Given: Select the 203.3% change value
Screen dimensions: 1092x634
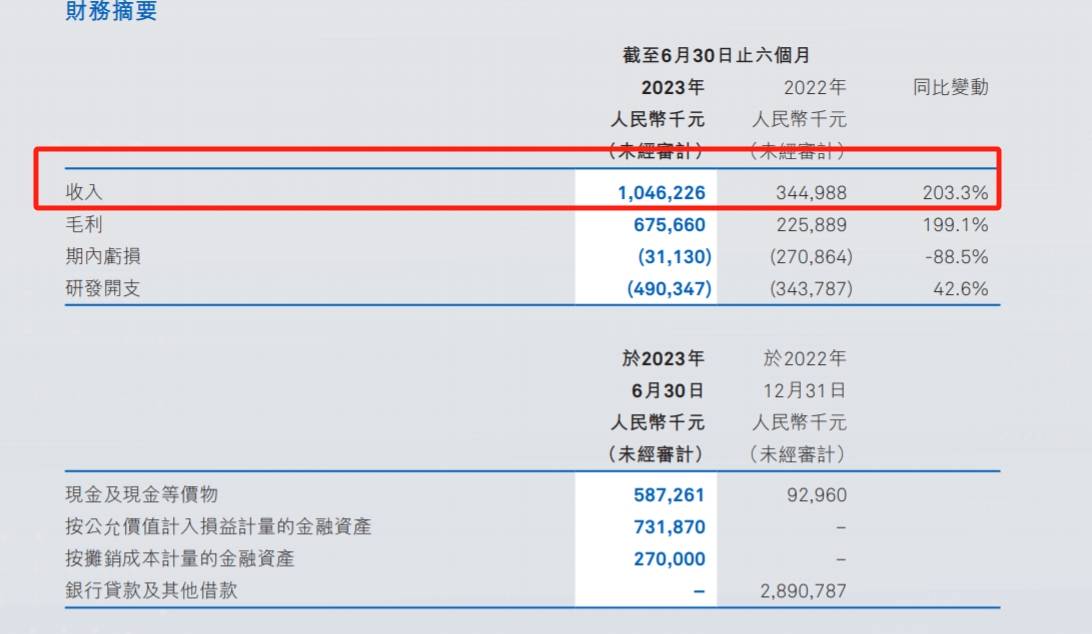Looking at the screenshot, I should [955, 193].
